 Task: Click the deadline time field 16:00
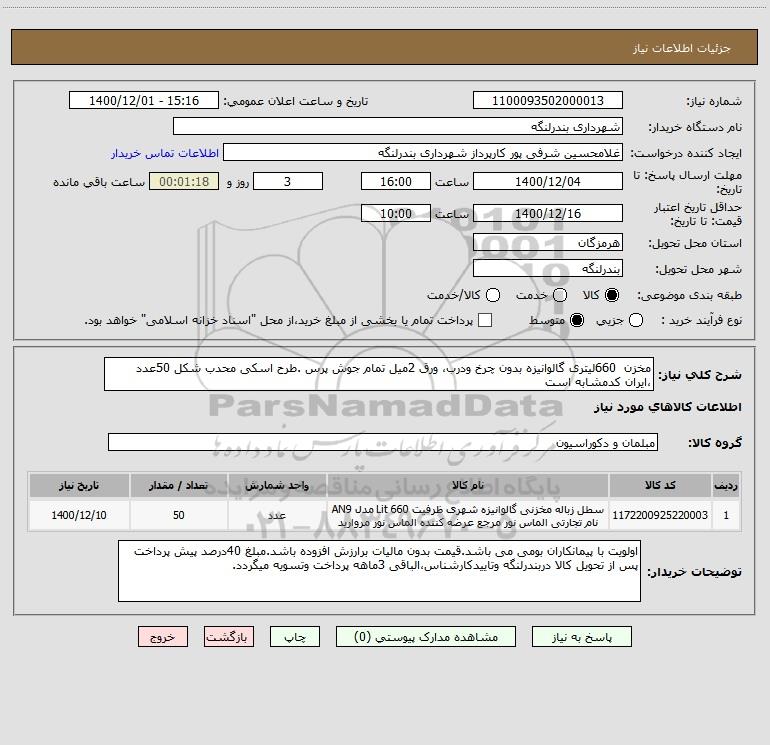point(396,181)
